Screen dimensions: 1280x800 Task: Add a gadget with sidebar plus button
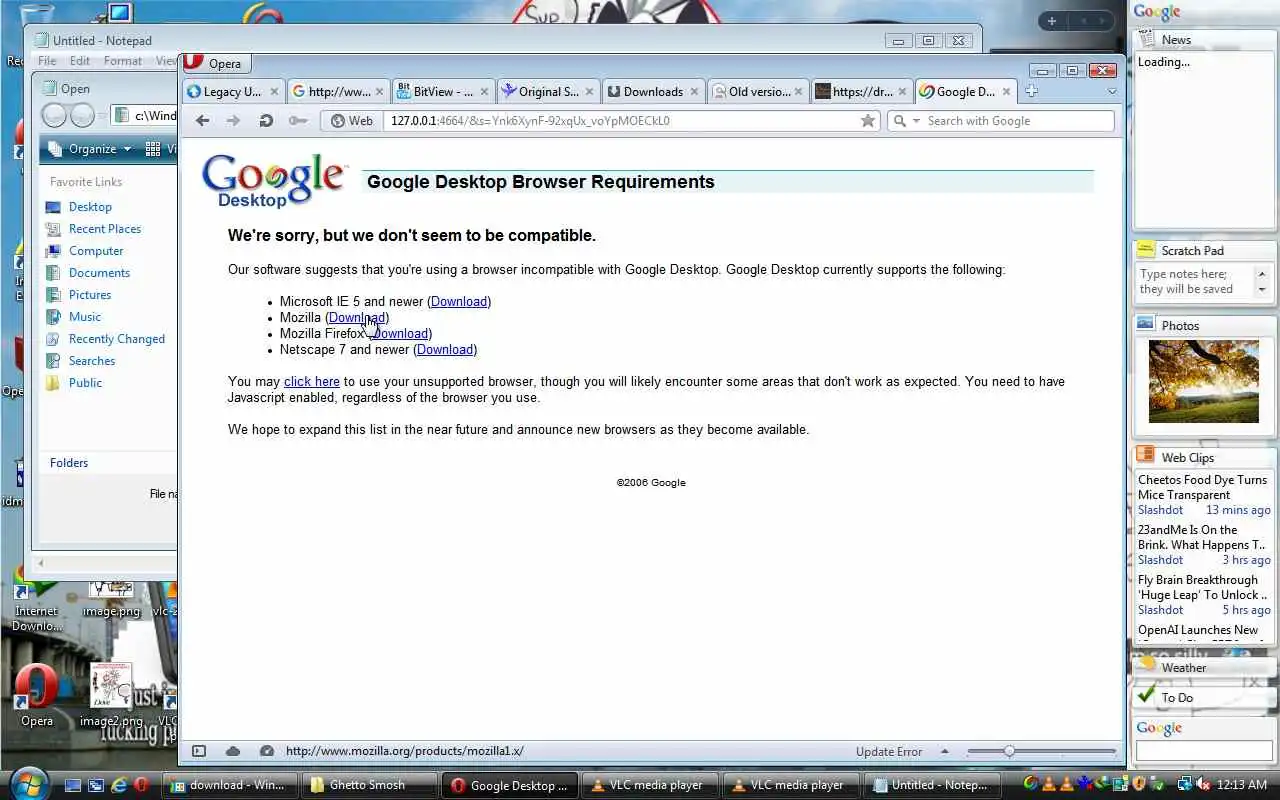point(1052,21)
